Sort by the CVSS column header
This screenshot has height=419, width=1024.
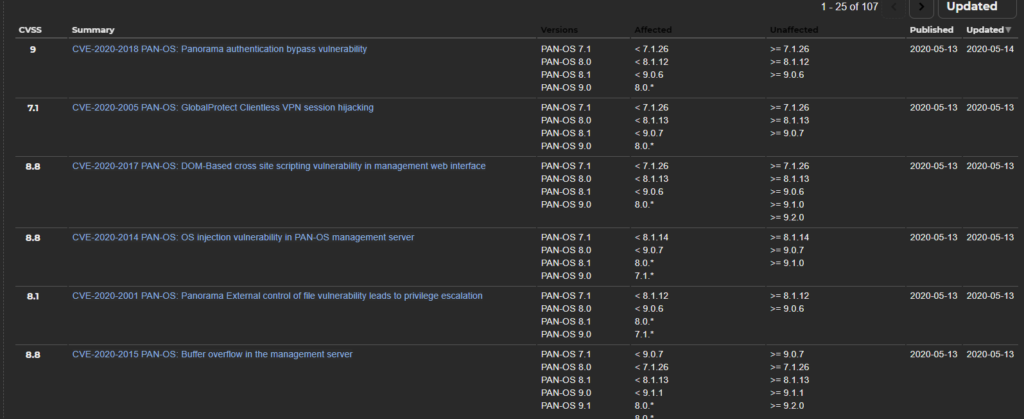[x=30, y=30]
